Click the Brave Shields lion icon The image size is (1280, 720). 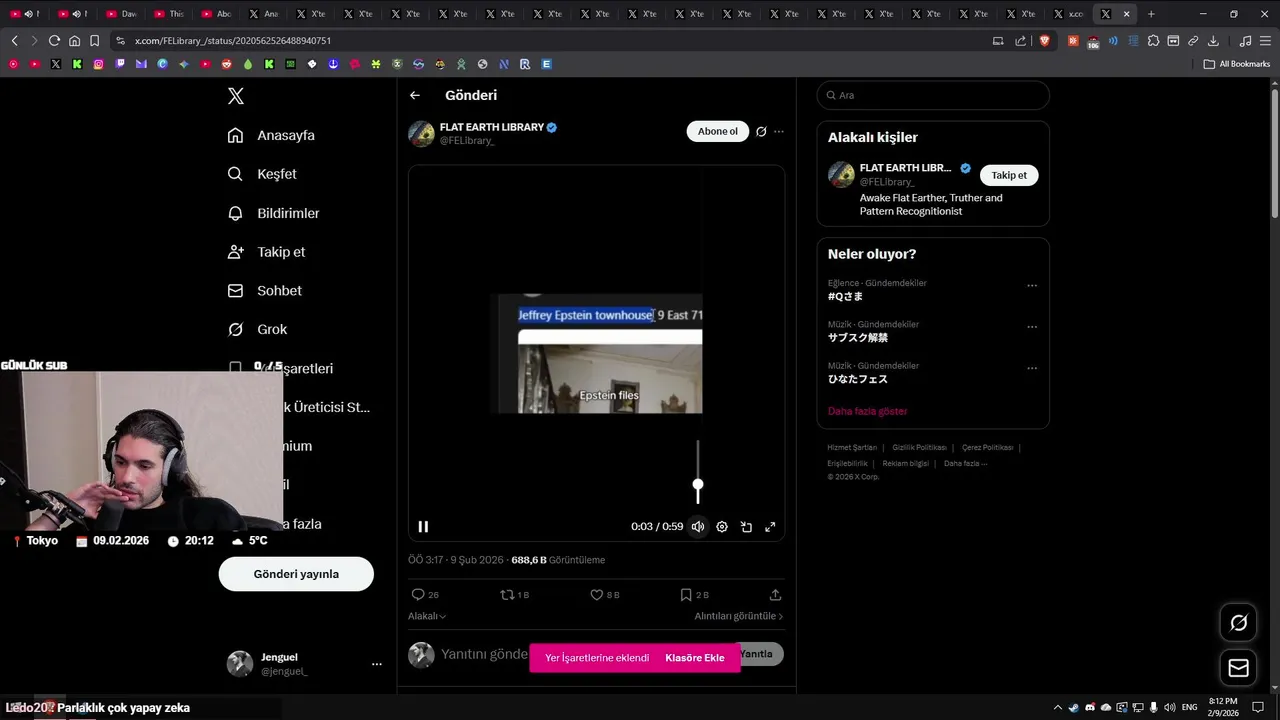pos(1045,41)
